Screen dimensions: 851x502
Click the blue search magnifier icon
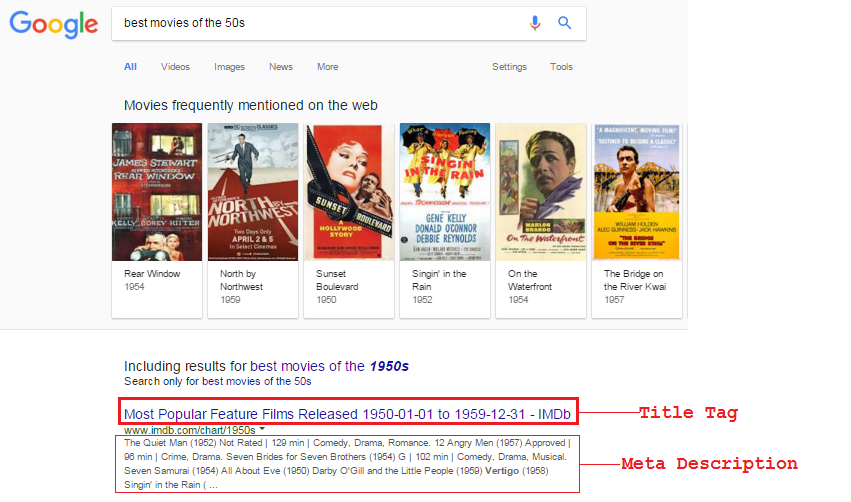pyautogui.click(x=564, y=23)
